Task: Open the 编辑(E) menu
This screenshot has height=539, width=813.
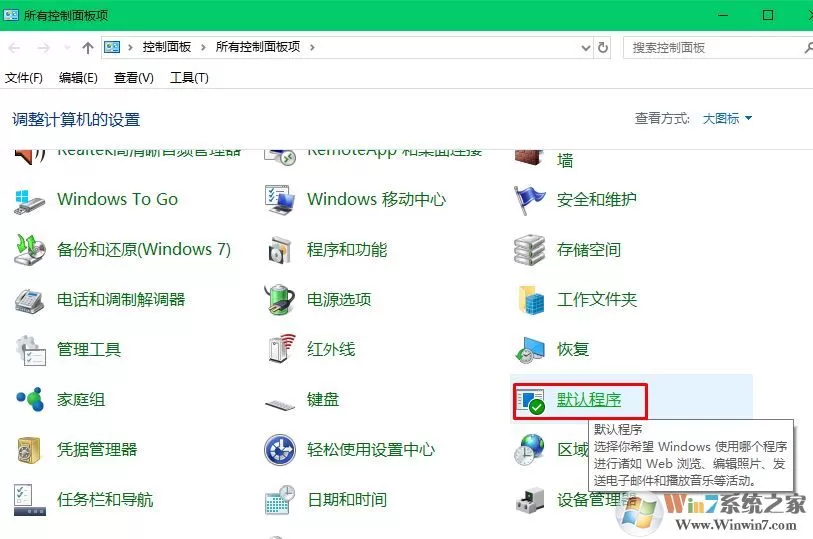Action: (78, 78)
